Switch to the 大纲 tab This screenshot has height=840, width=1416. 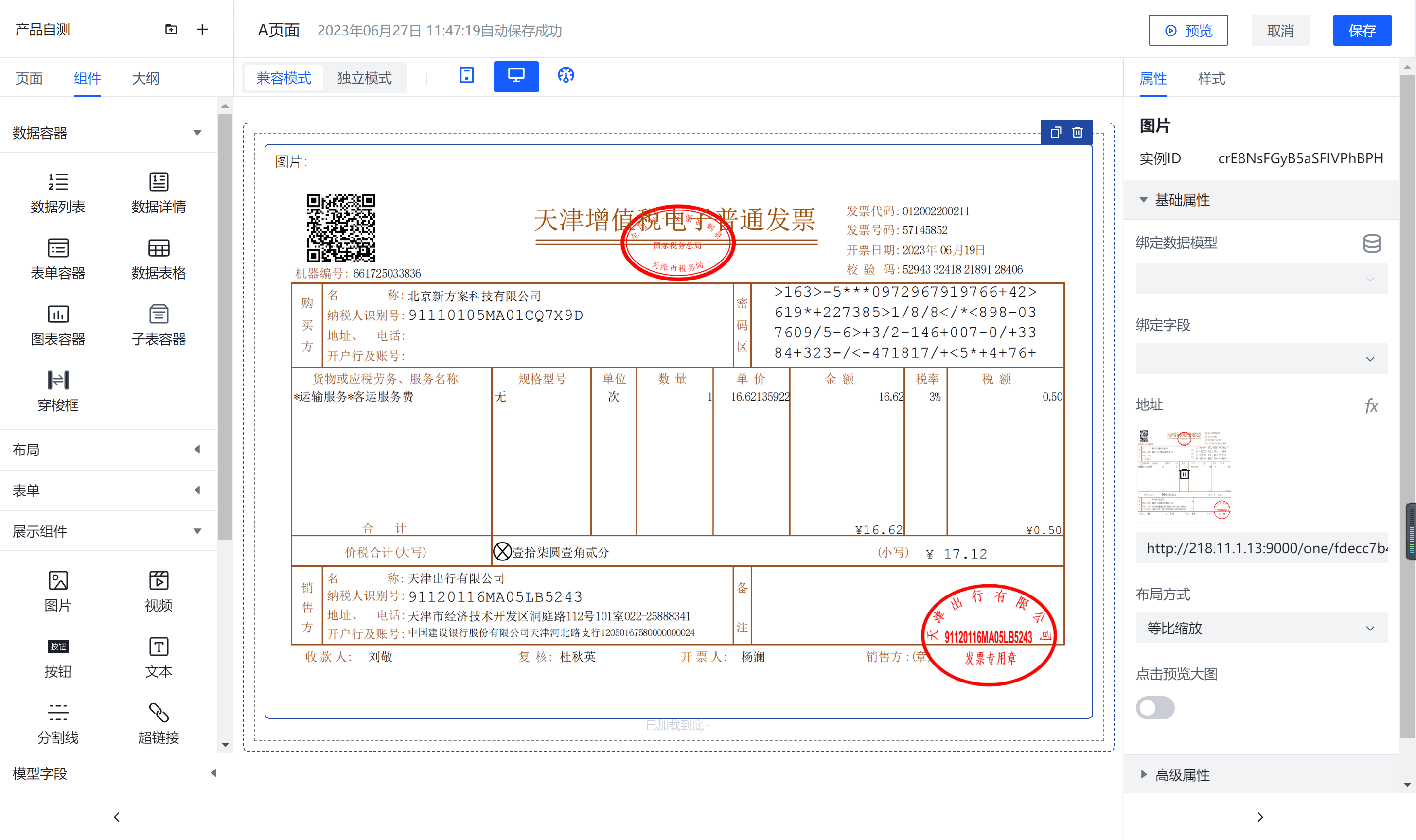[x=145, y=78]
